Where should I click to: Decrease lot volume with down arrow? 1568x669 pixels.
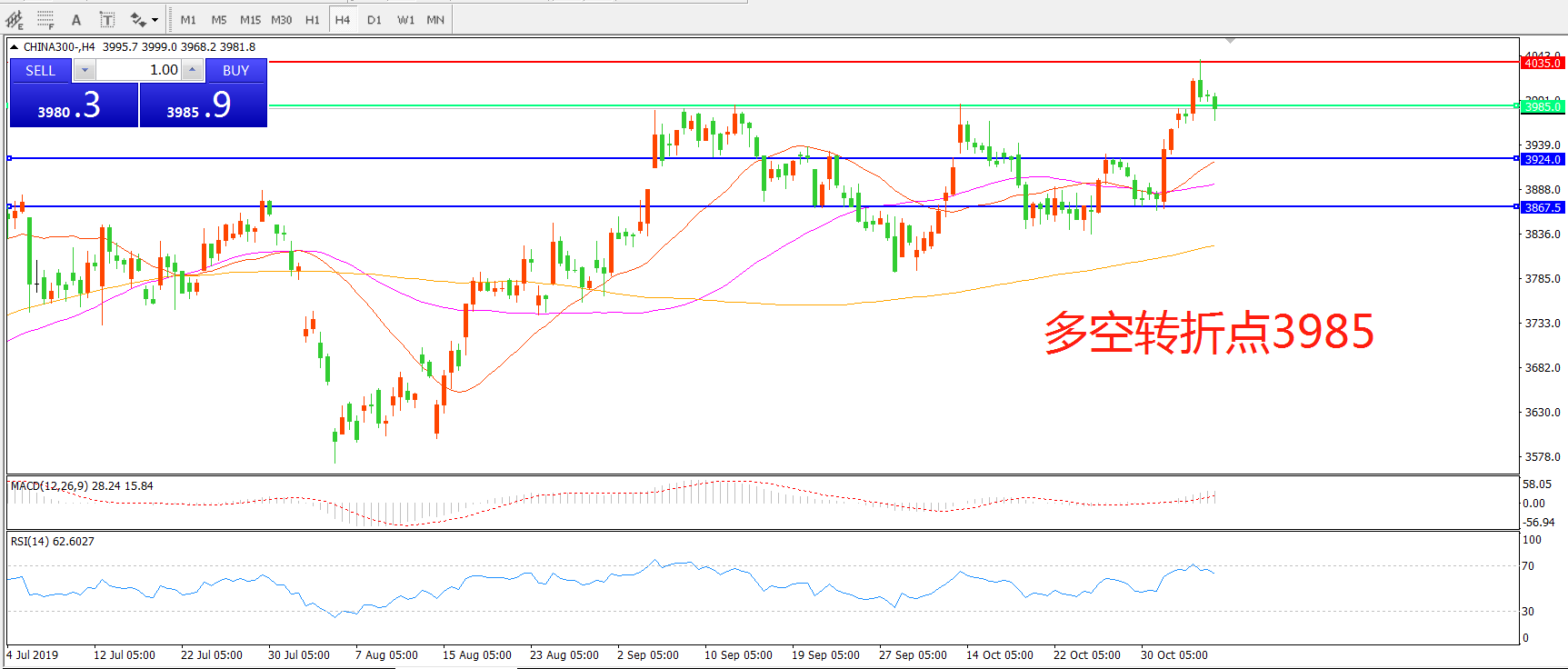click(x=85, y=70)
